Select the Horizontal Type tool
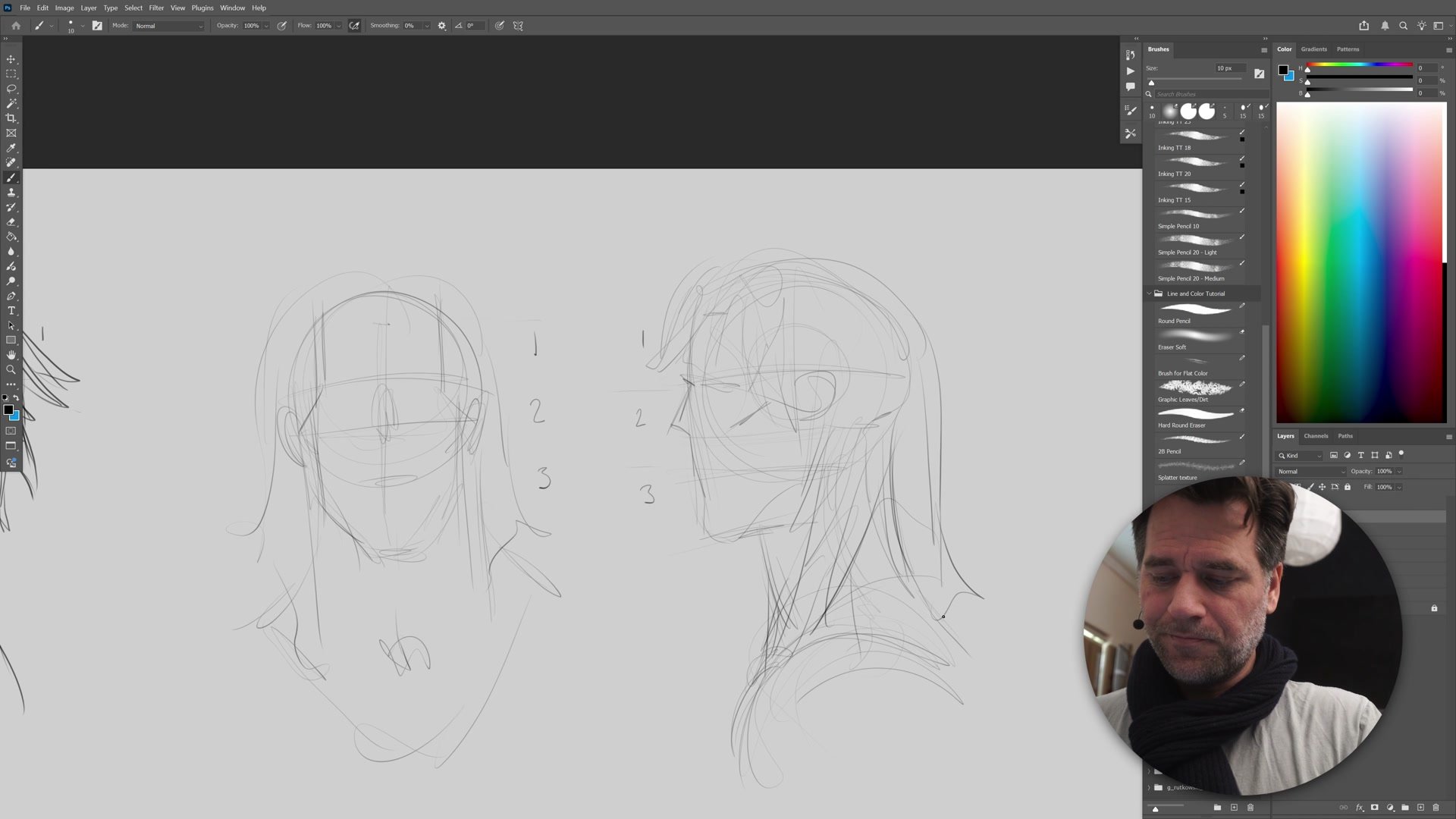This screenshot has width=1456, height=819. (x=11, y=311)
